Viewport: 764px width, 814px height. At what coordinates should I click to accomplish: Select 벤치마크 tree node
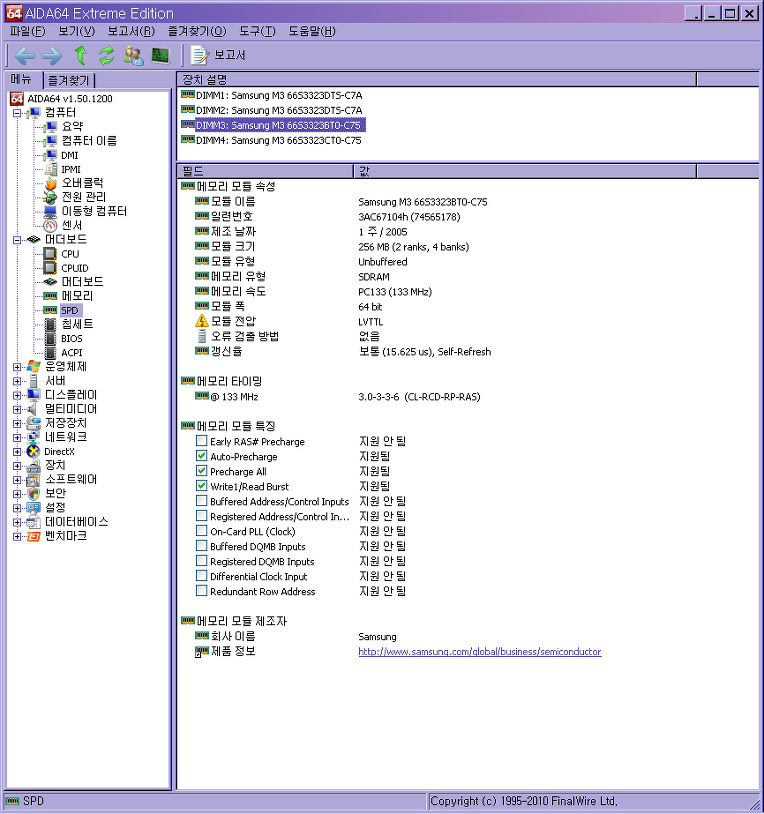click(x=66, y=536)
